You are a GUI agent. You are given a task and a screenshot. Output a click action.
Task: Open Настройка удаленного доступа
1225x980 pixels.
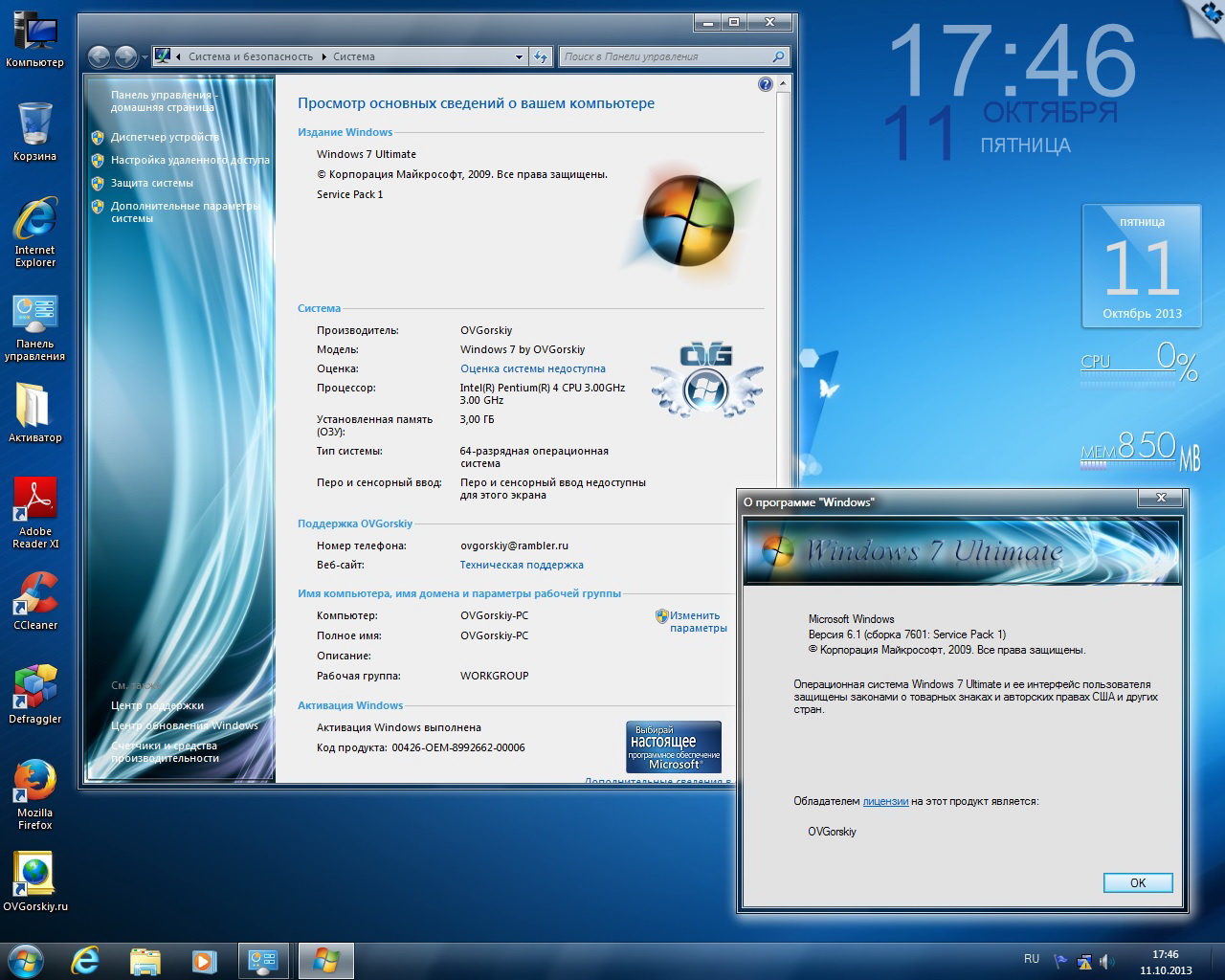[x=190, y=160]
